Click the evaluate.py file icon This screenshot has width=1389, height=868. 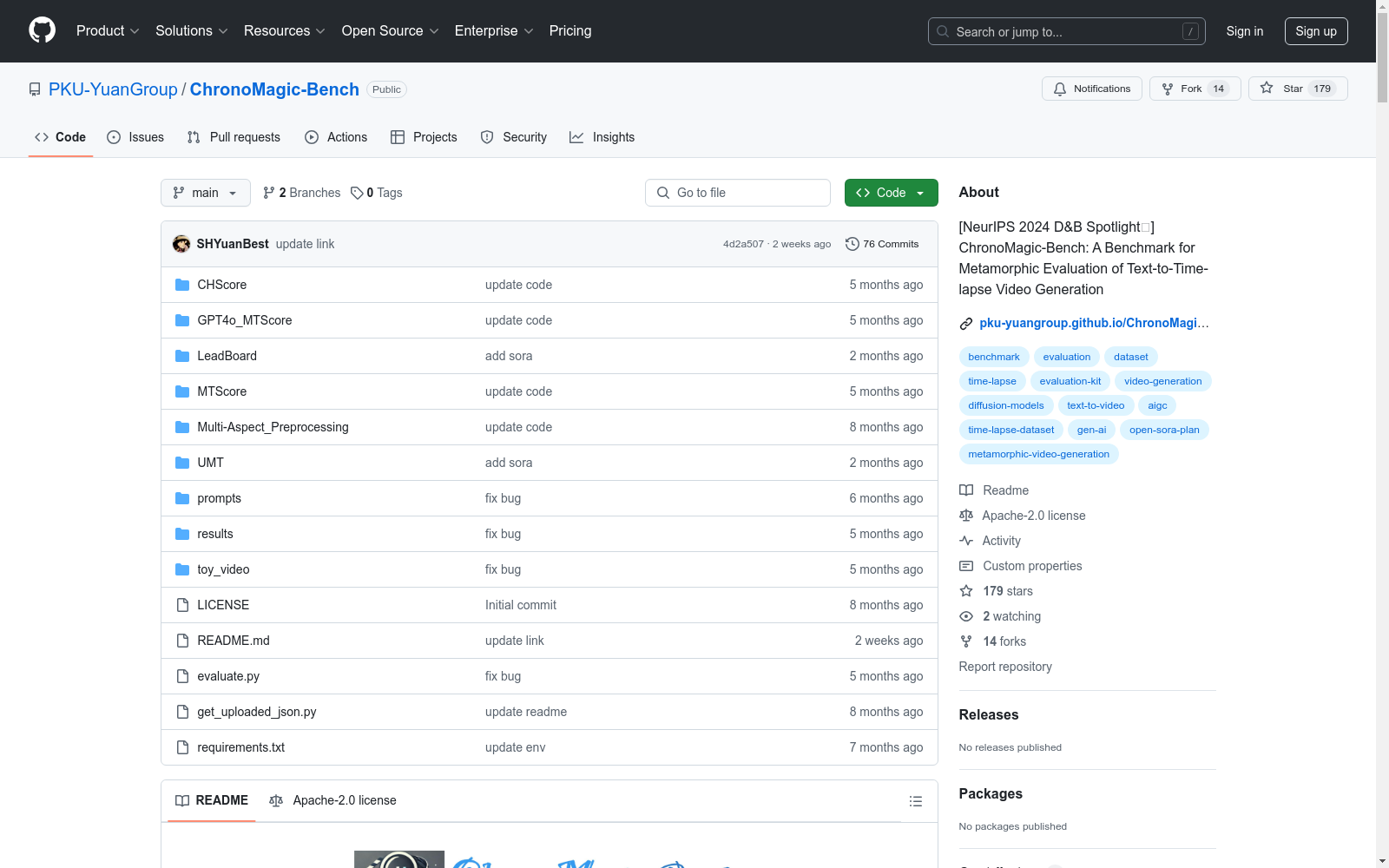point(182,676)
